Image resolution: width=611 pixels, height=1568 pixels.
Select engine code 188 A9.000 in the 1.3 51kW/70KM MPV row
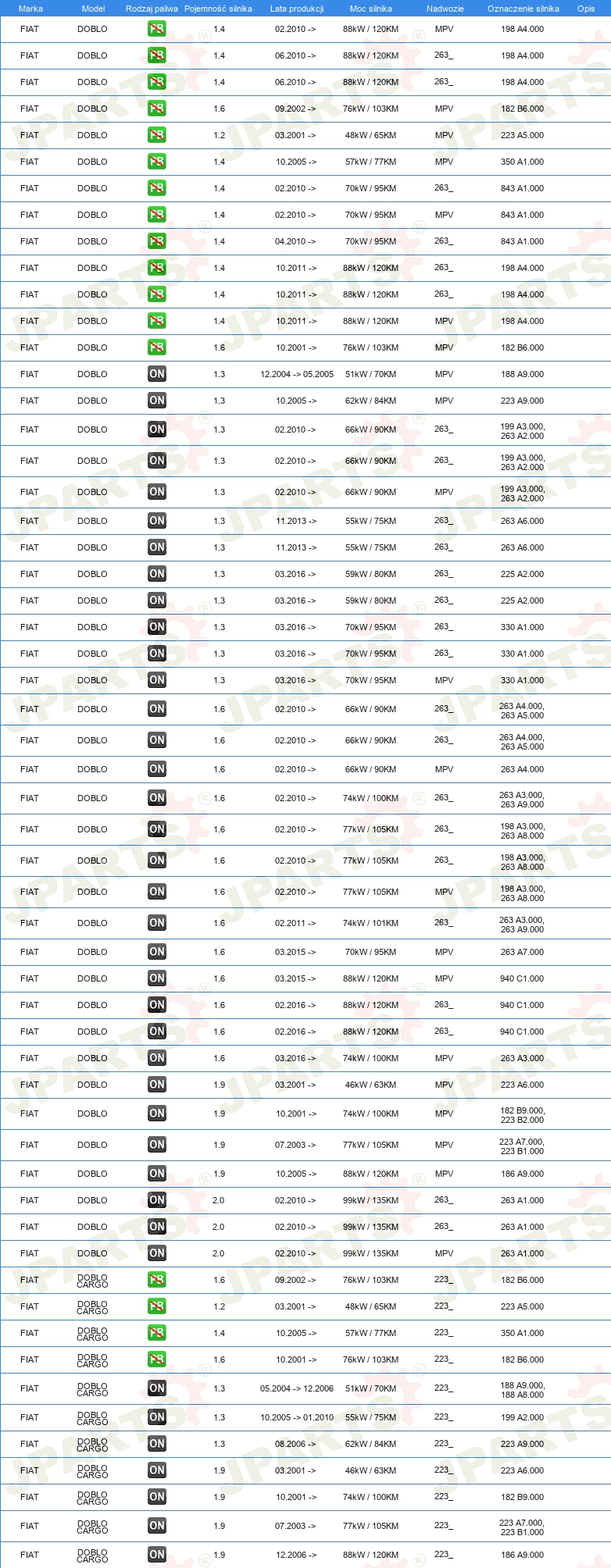tap(523, 374)
